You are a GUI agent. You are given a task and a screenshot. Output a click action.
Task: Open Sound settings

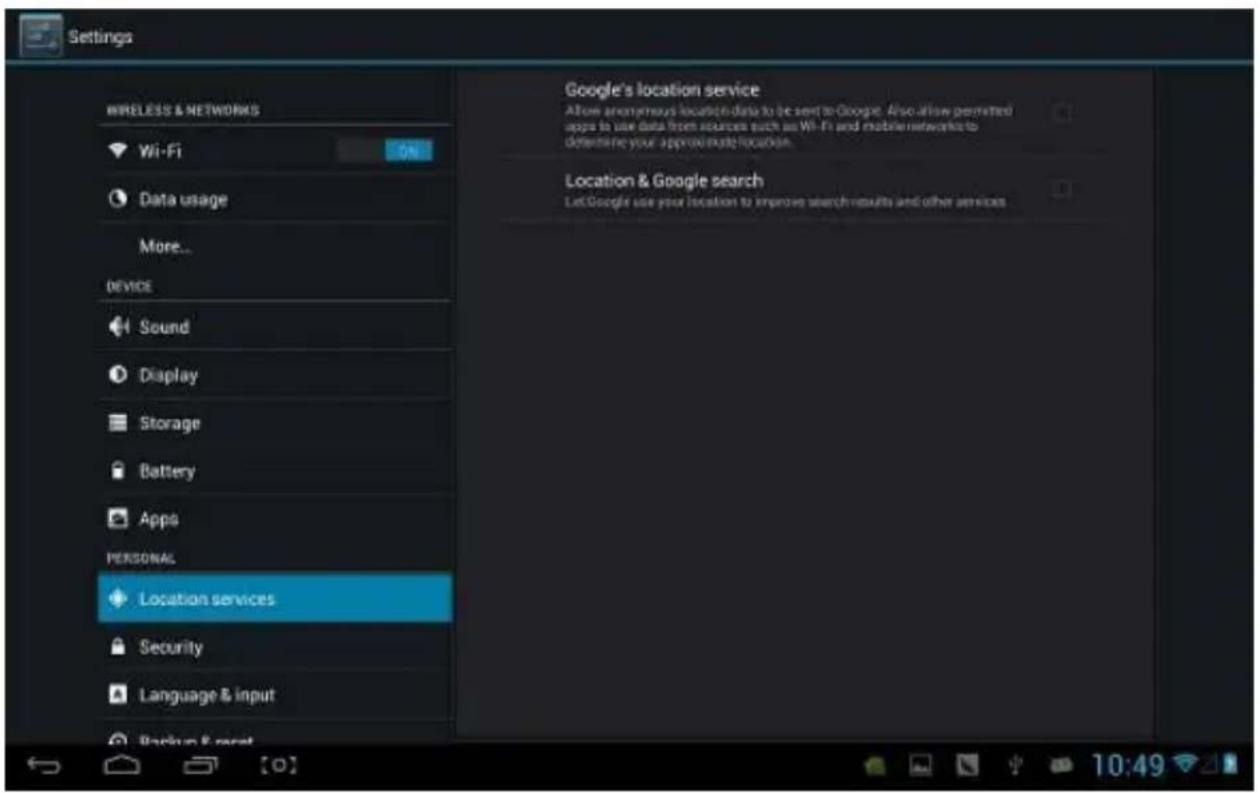[275, 327]
